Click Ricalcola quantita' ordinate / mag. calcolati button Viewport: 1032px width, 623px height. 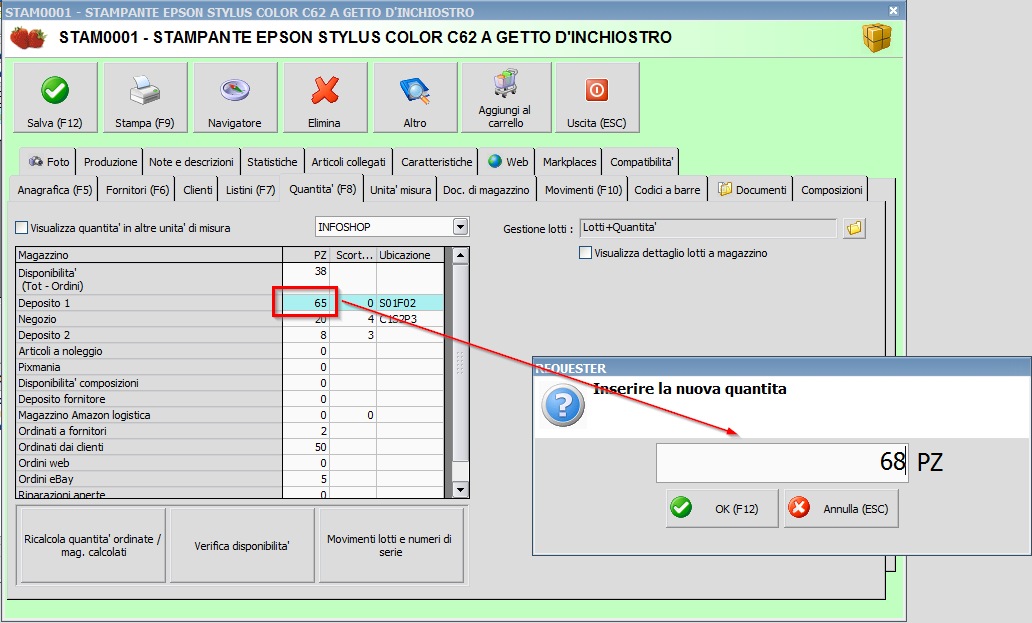tap(93, 545)
